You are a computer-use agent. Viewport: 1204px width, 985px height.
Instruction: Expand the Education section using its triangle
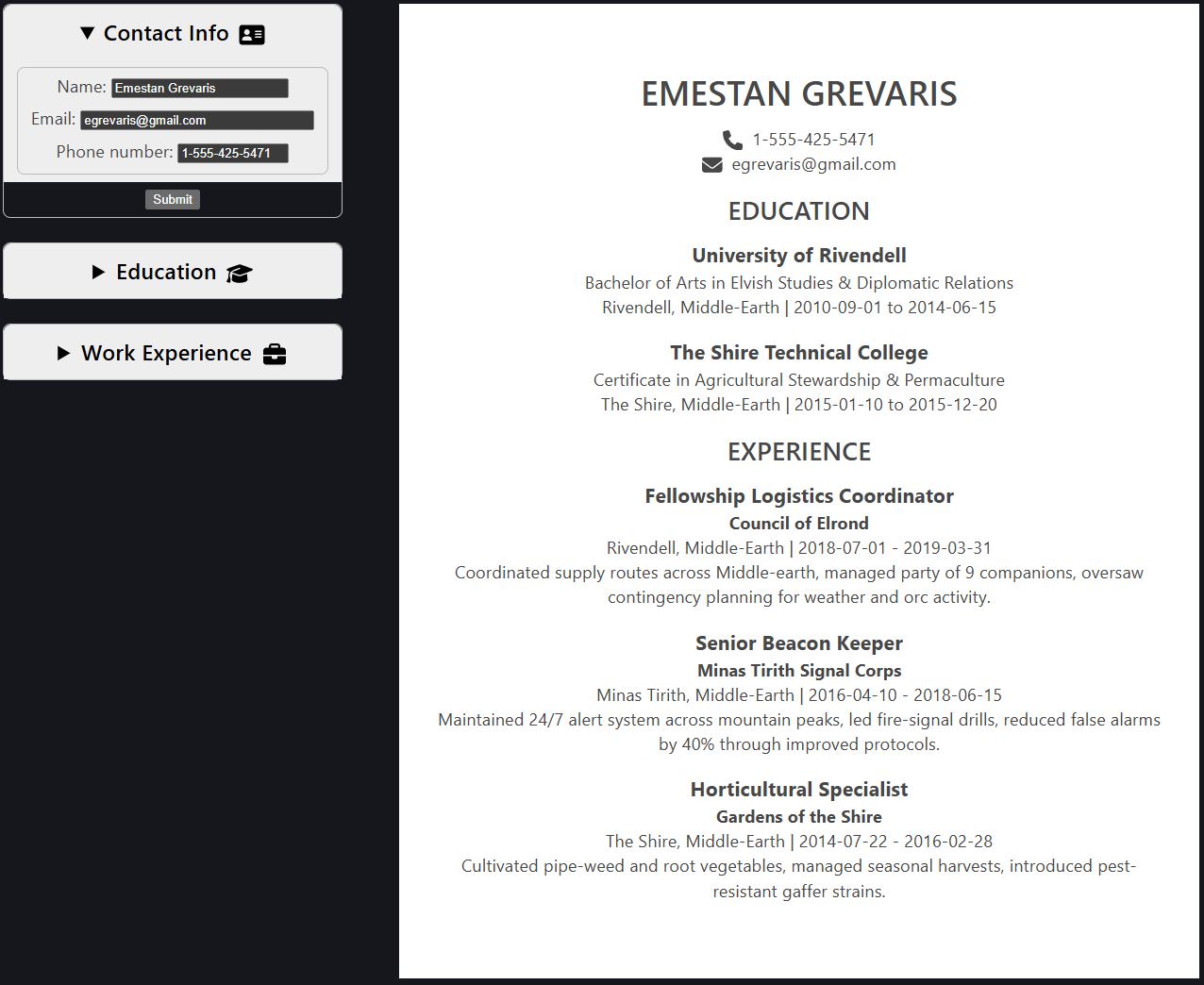(99, 273)
